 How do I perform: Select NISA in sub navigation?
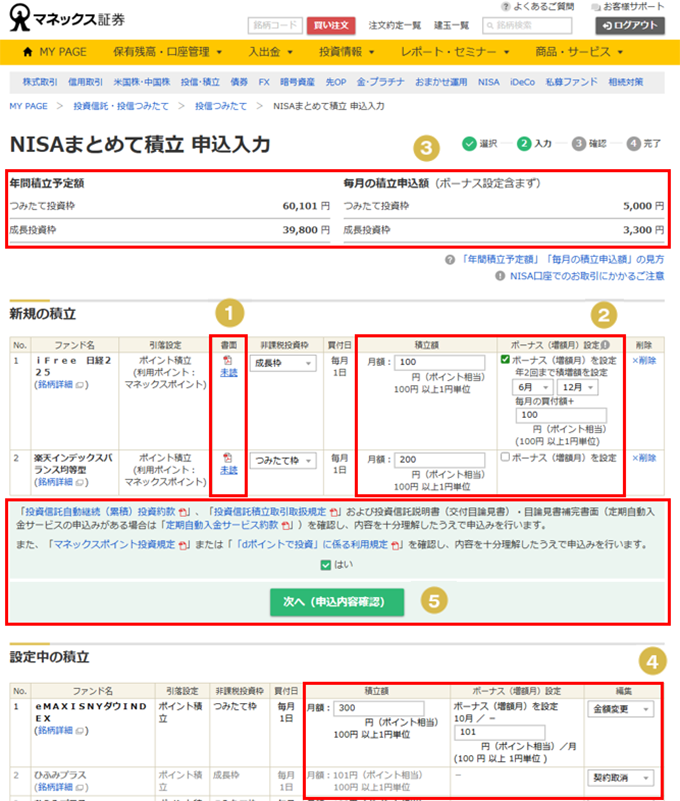pyautogui.click(x=488, y=82)
